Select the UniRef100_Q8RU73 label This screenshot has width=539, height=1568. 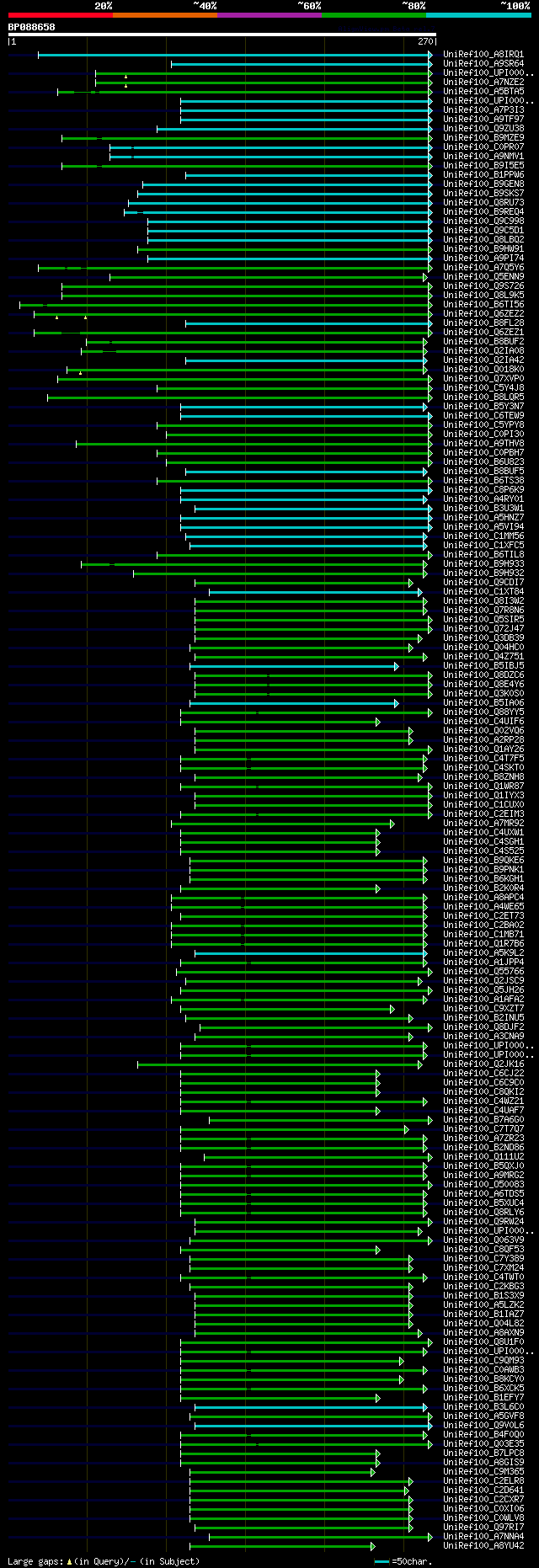483,203
